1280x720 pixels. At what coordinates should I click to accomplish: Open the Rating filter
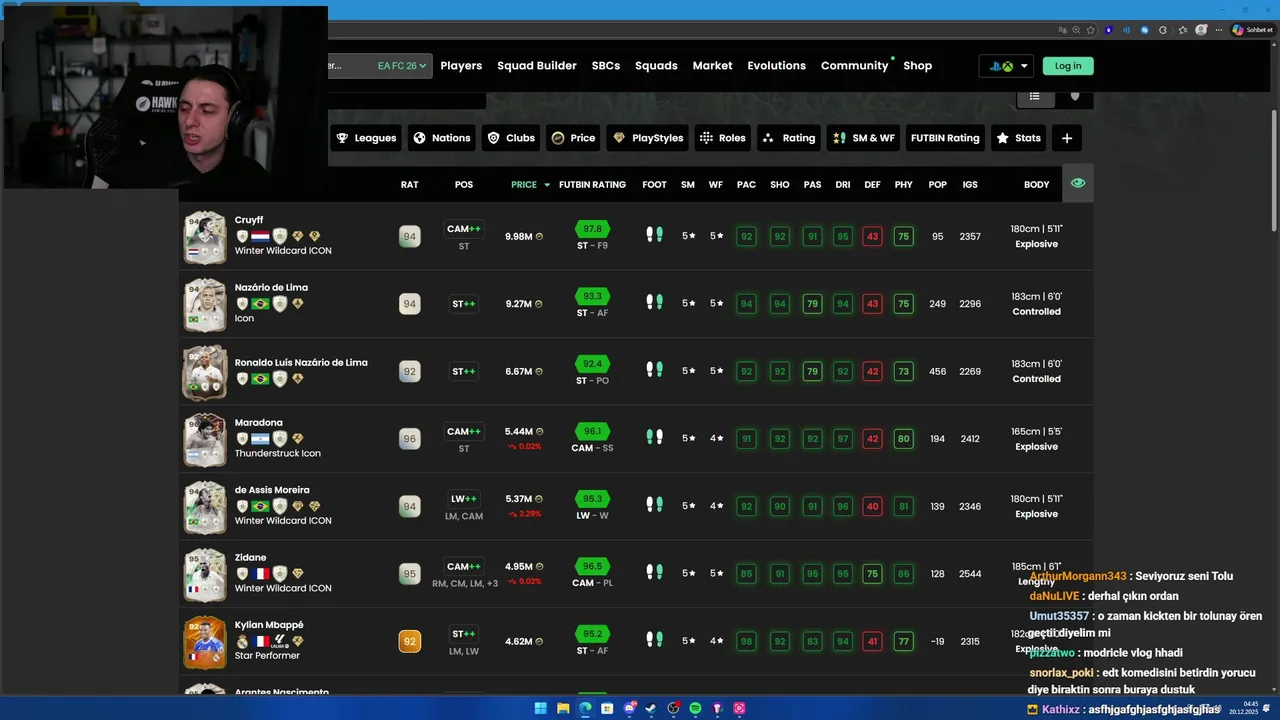click(x=788, y=138)
